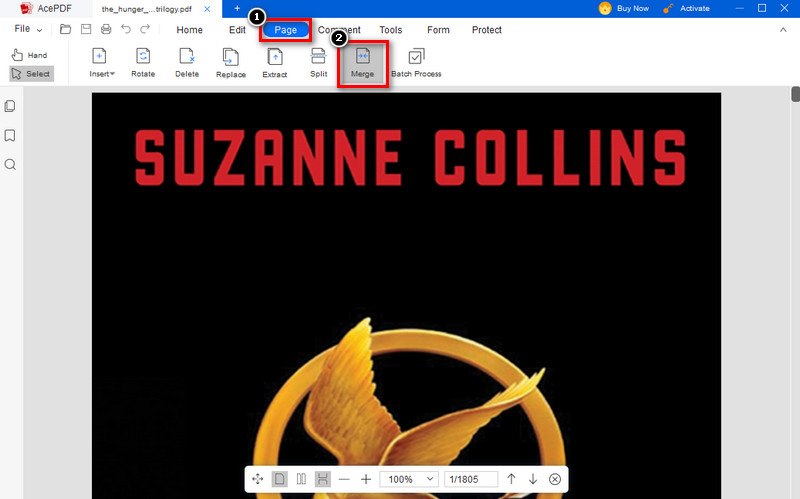Open the search sidebar panel
Viewport: 800px width, 499px height.
point(10,164)
